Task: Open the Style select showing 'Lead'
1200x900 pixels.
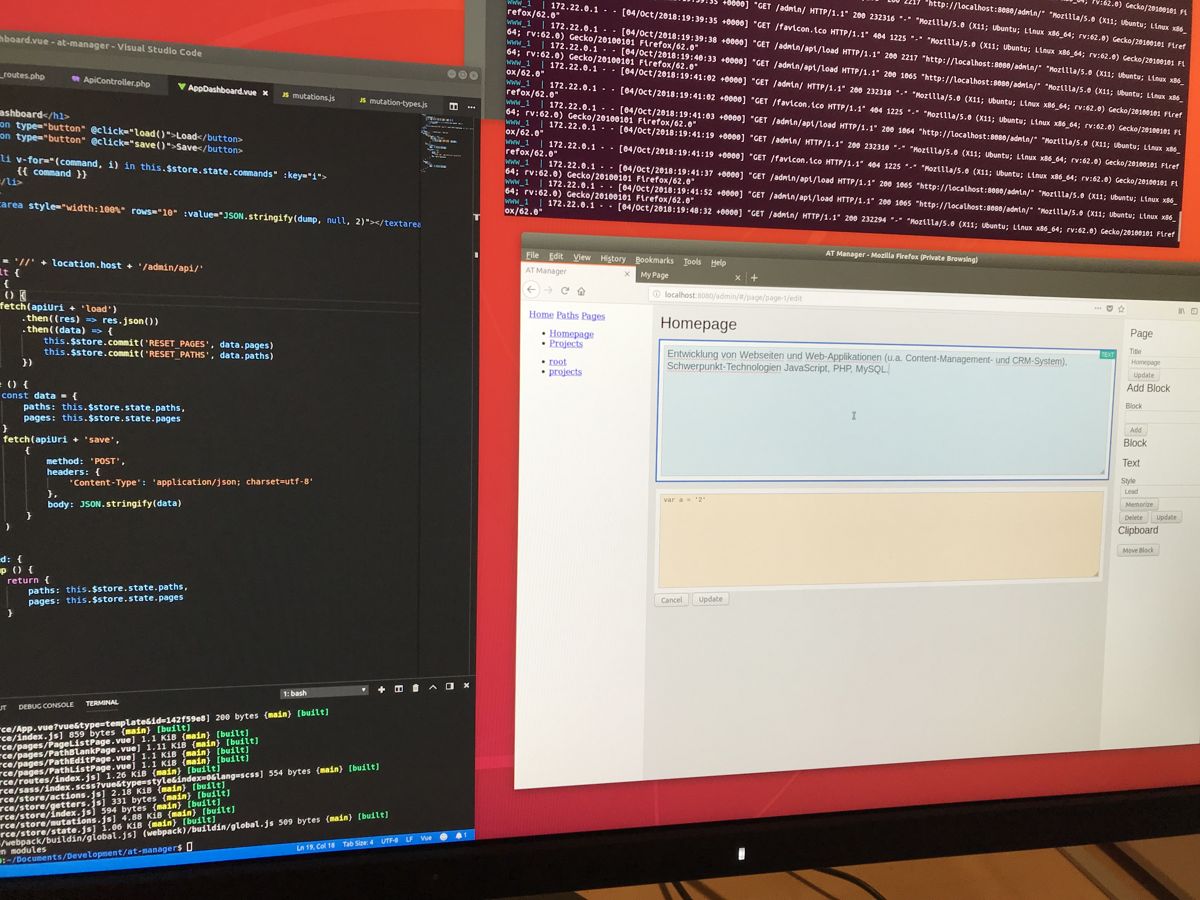Action: click(x=1160, y=492)
